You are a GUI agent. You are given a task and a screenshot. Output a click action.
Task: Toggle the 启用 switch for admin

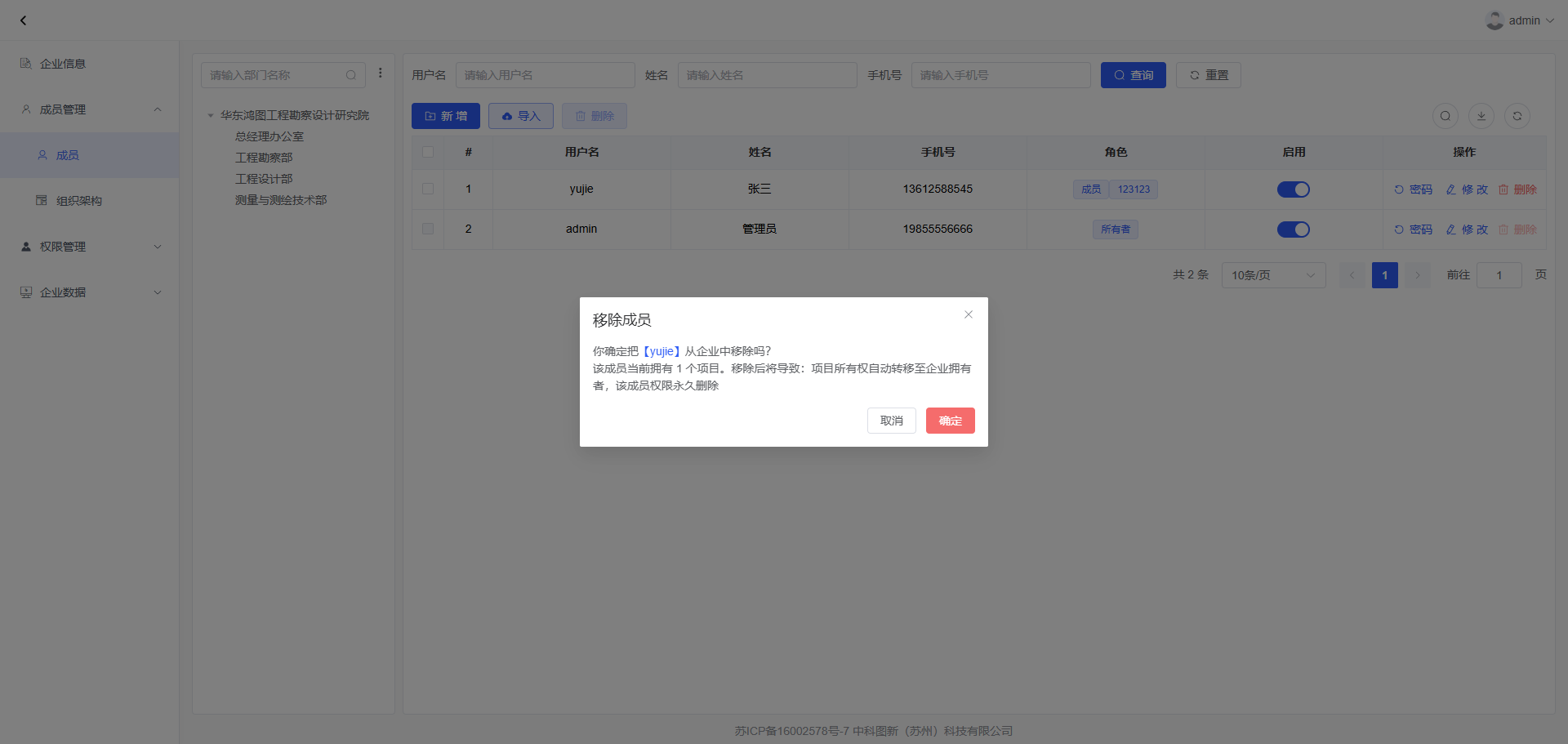click(x=1293, y=229)
